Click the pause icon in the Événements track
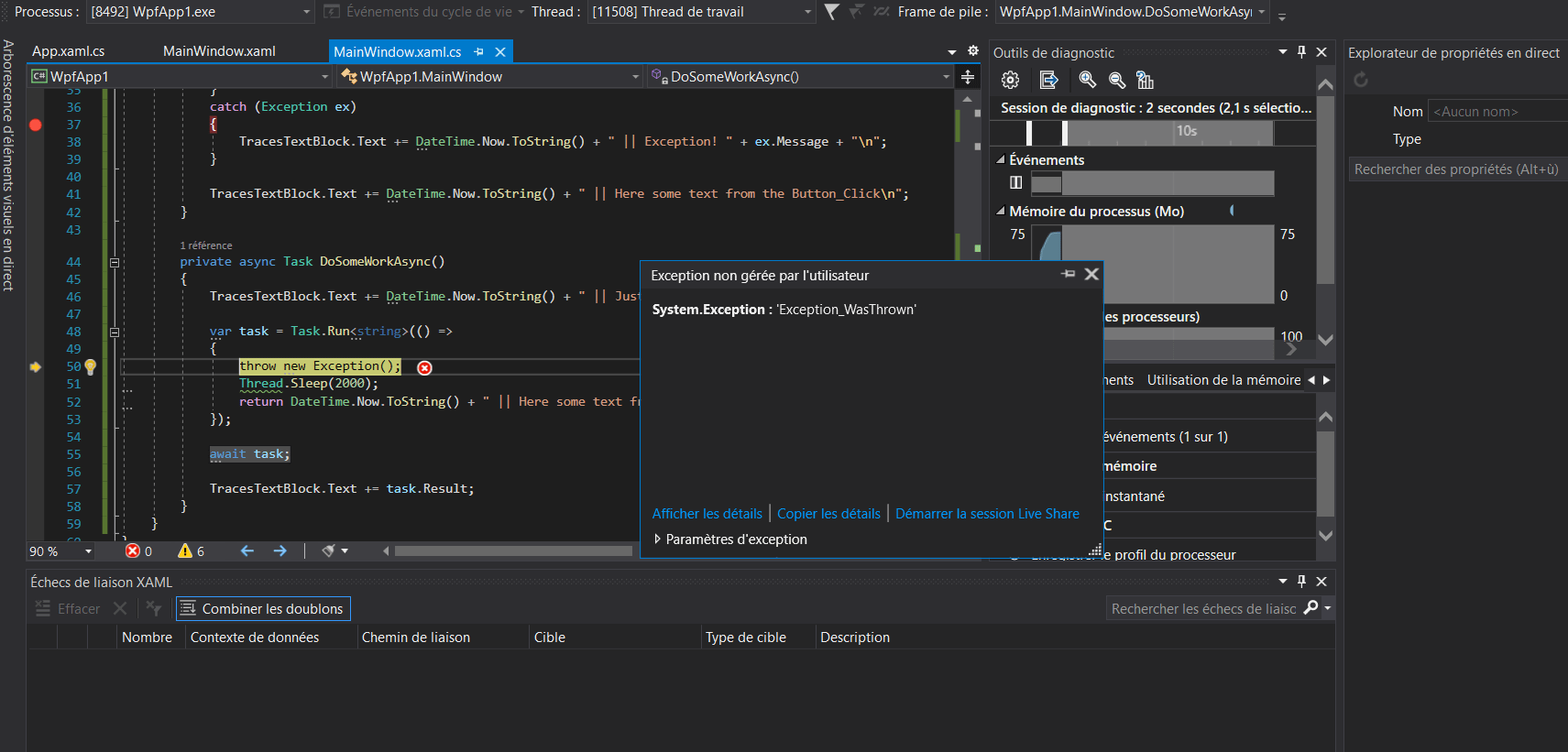Viewport: 1568px width, 752px height. coord(1015,182)
